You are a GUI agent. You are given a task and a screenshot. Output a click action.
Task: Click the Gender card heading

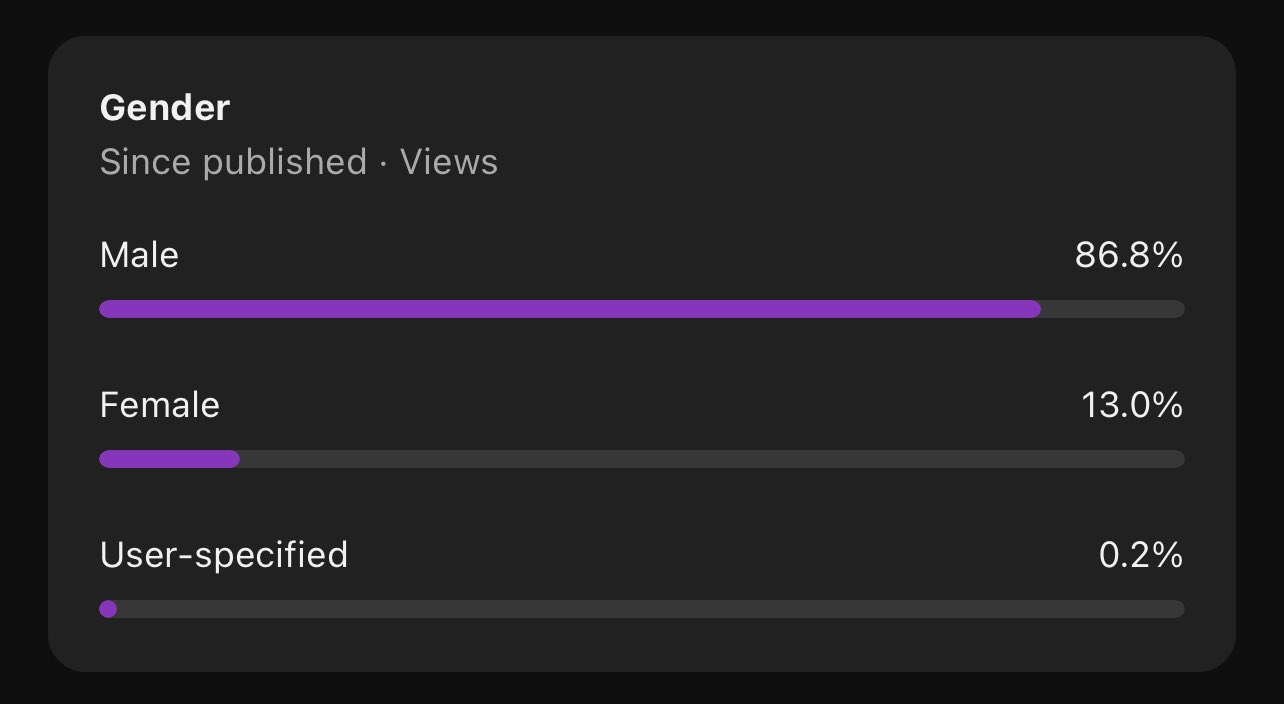(165, 108)
